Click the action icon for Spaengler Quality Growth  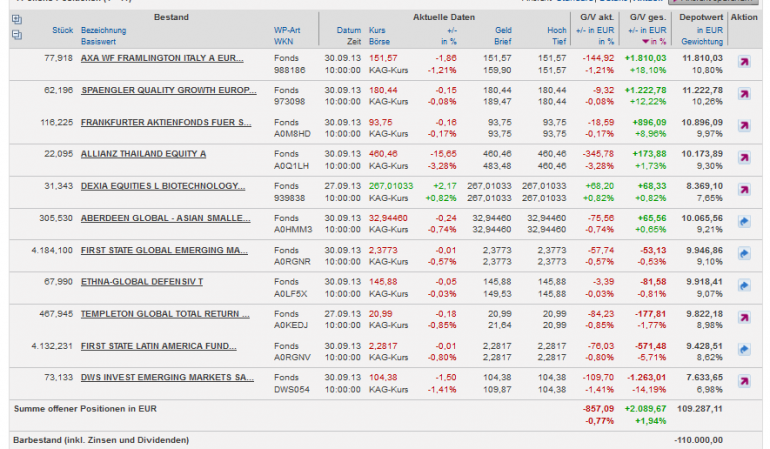[x=743, y=94]
